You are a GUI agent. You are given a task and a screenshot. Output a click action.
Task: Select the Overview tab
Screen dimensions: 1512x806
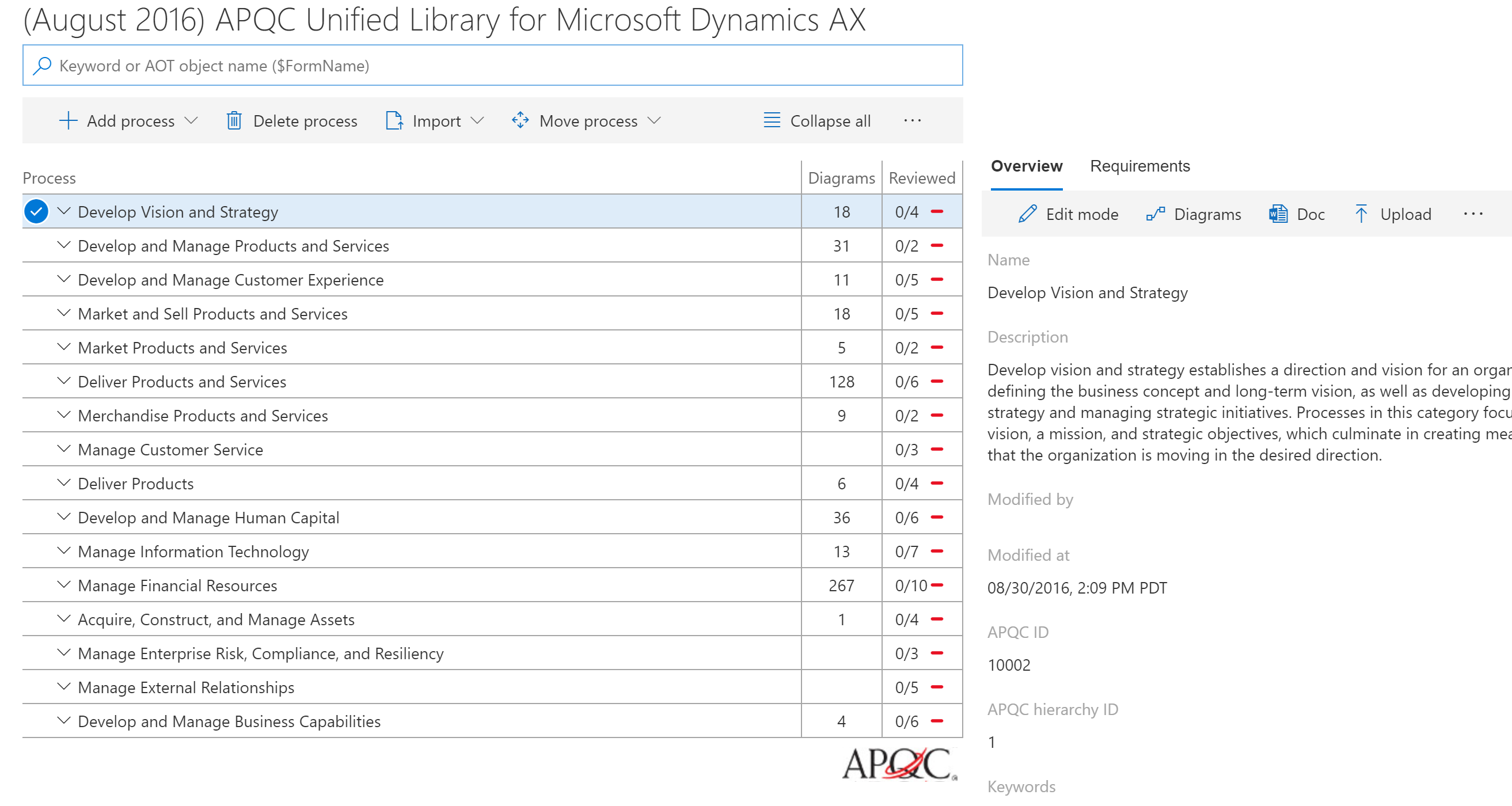[1024, 165]
